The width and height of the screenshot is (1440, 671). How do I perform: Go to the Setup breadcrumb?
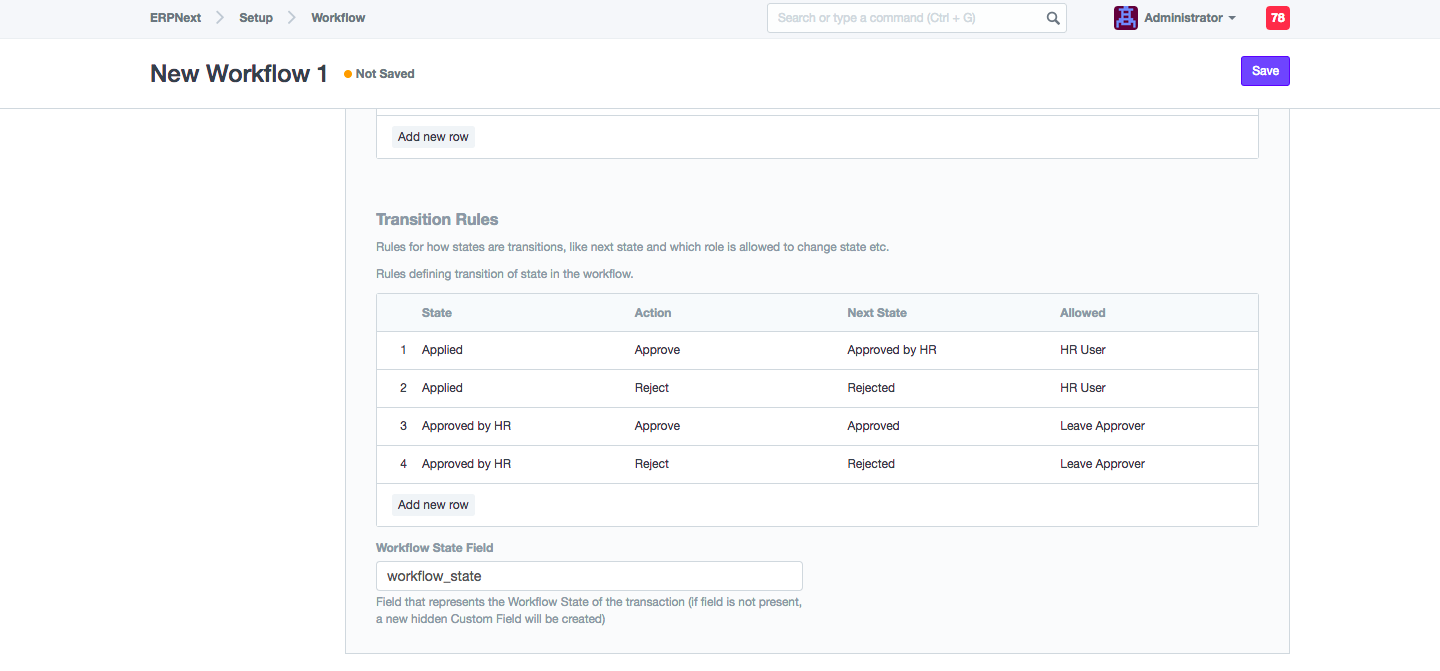point(256,18)
